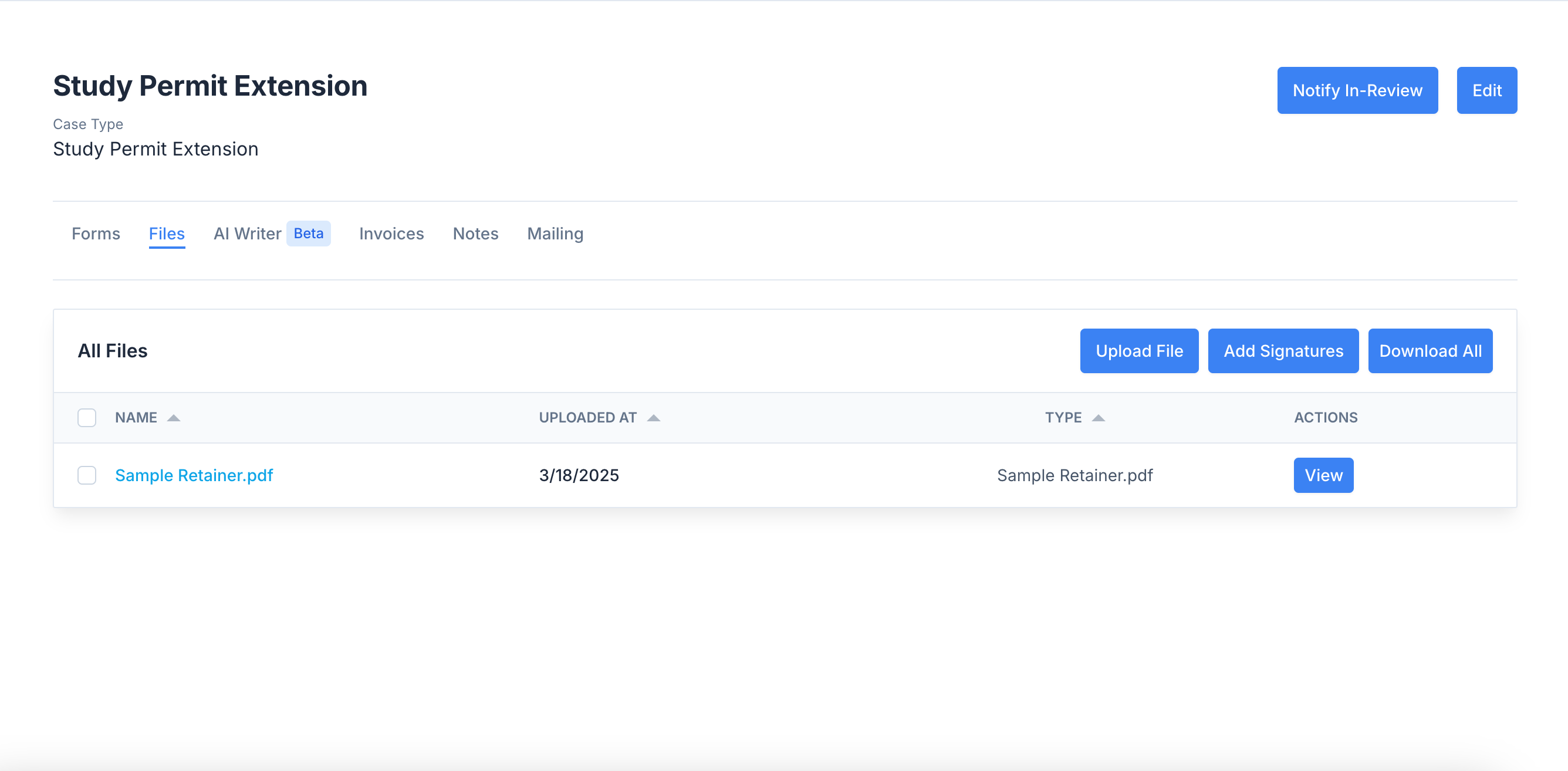
Task: Sort by the Uploaded At arrow icon
Action: [x=654, y=418]
